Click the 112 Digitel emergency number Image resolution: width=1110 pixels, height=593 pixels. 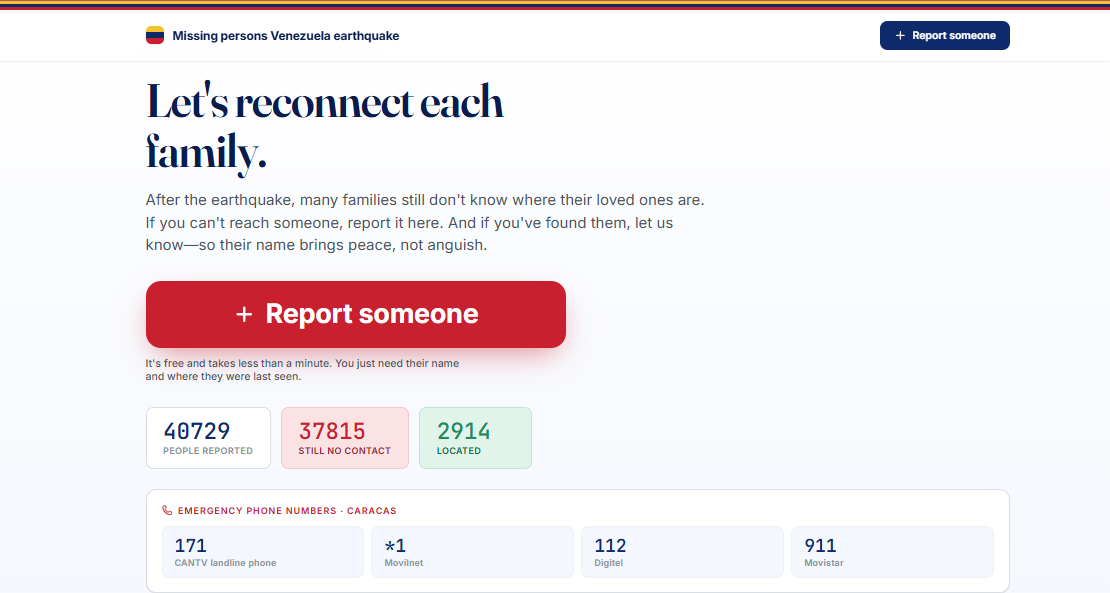tap(682, 552)
